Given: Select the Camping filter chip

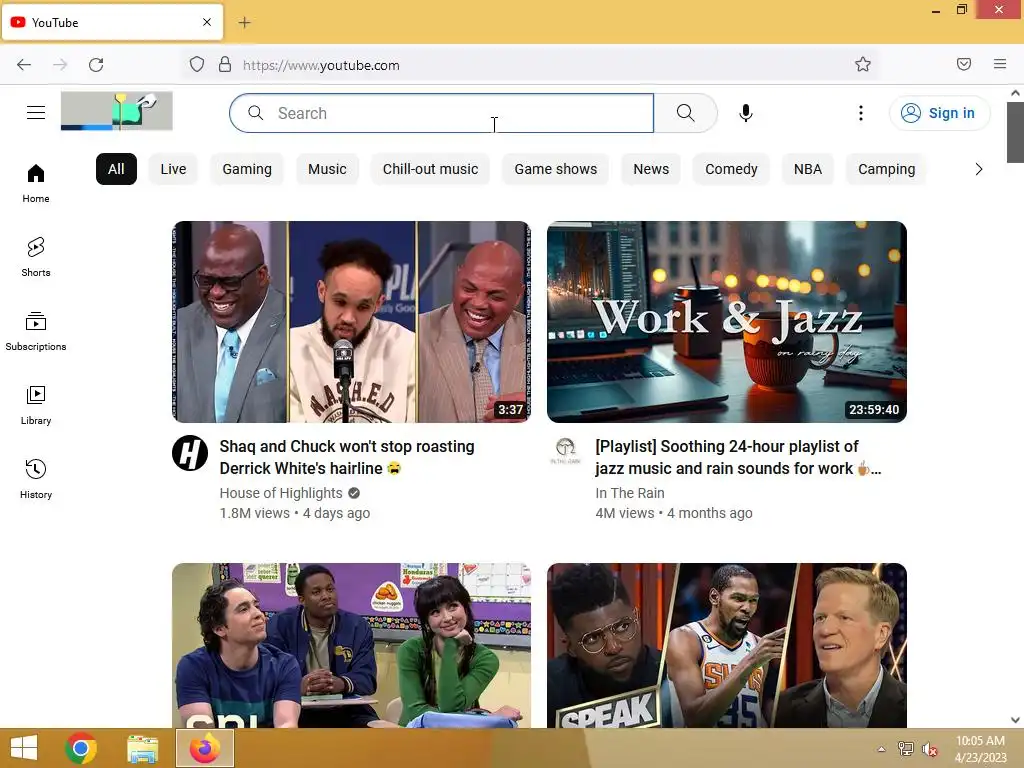Looking at the screenshot, I should click(886, 169).
